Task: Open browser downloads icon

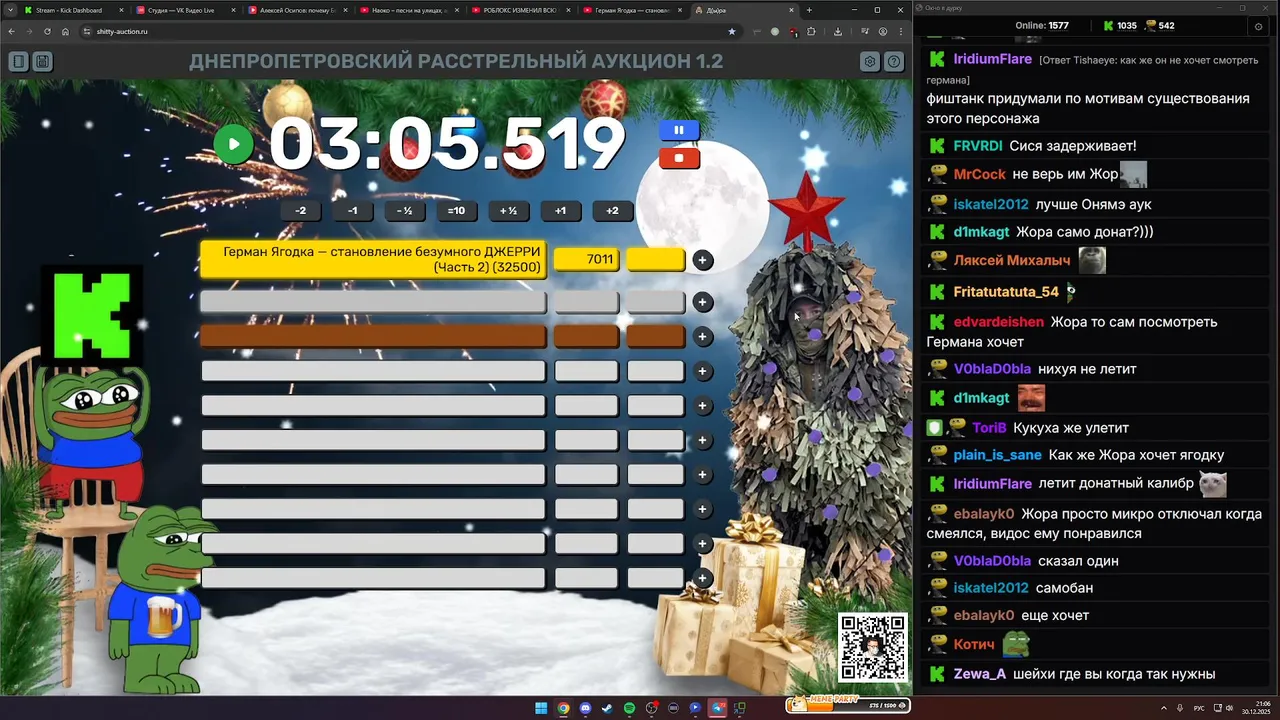Action: (x=838, y=31)
